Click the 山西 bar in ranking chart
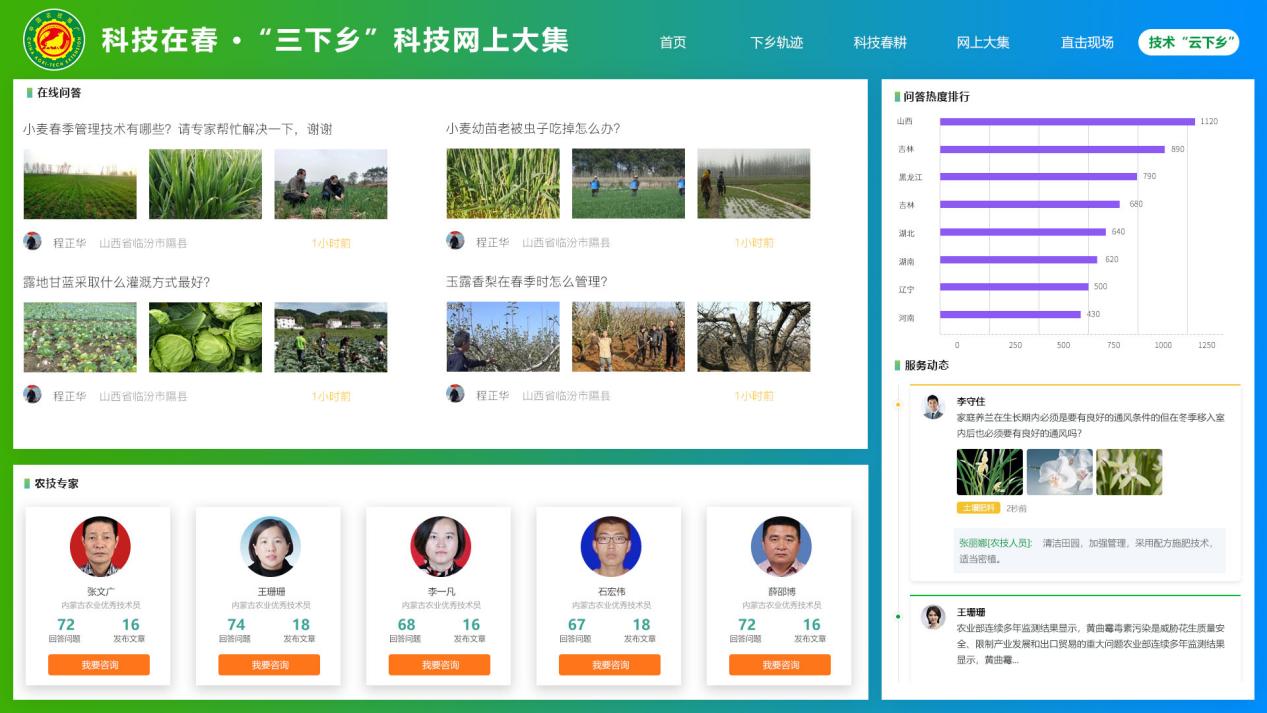The width and height of the screenshot is (1267, 713). pos(1066,122)
